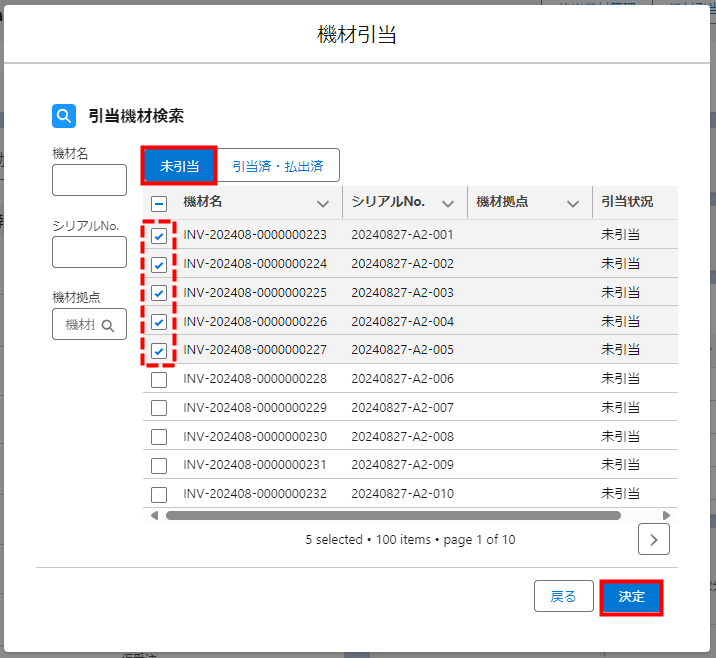Focus the 機材名 search input field
Viewport: 716px width, 658px height.
tap(89, 180)
